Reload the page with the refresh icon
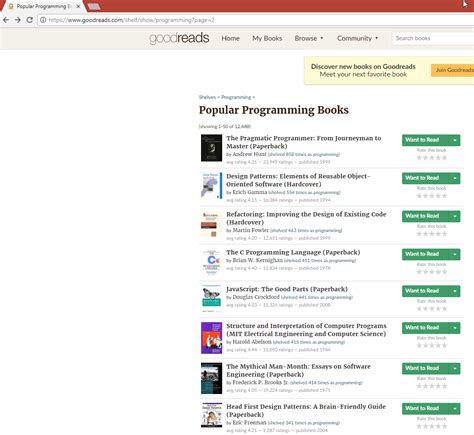474x435 pixels. 29,20
